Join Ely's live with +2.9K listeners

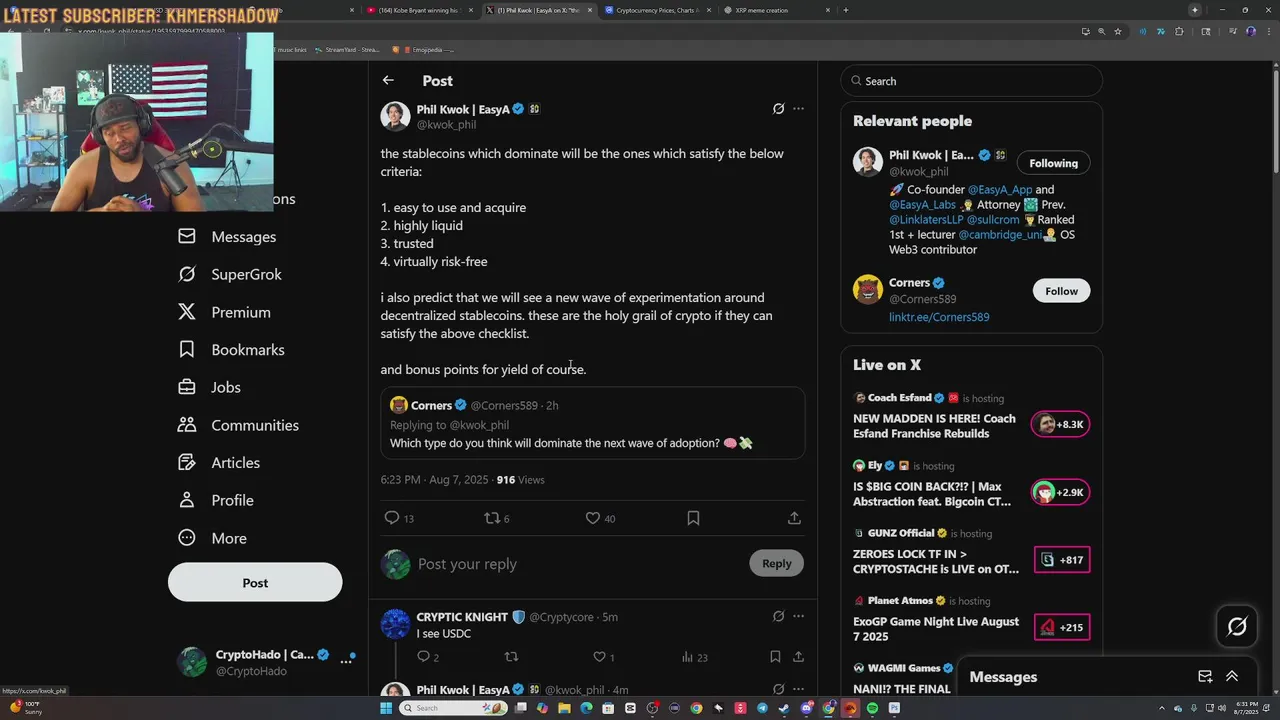click(1060, 492)
